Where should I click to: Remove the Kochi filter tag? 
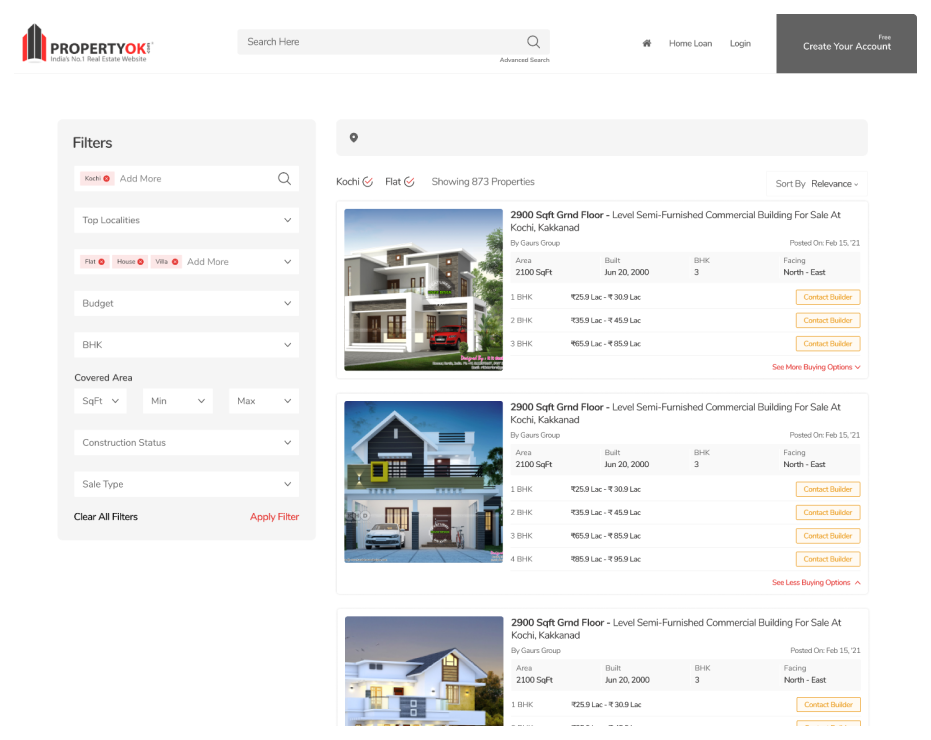[107, 179]
